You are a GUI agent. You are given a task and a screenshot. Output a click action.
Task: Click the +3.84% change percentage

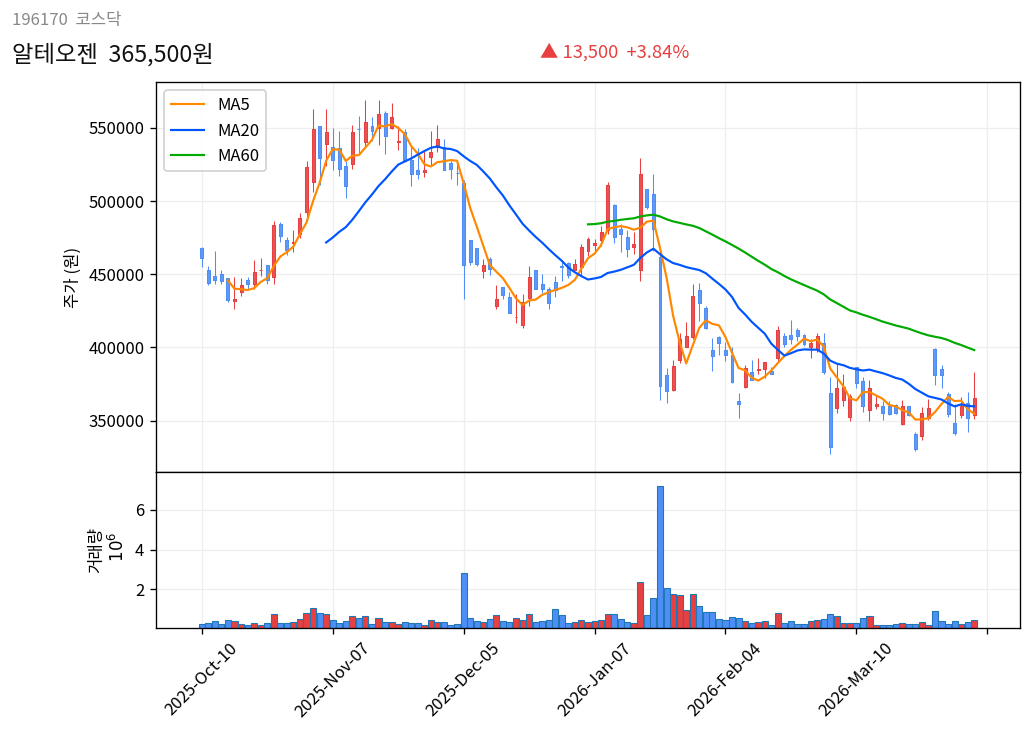(x=657, y=52)
